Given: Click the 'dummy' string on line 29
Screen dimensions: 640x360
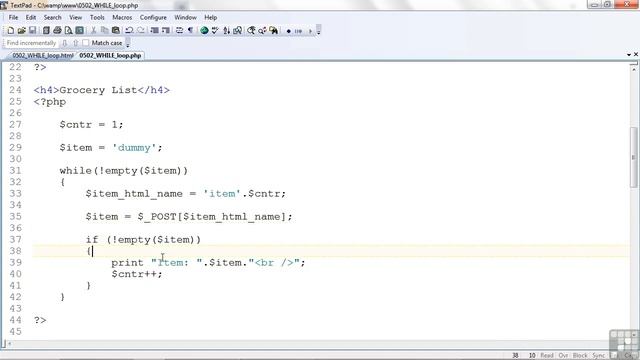Looking at the screenshot, I should click(x=134, y=148).
